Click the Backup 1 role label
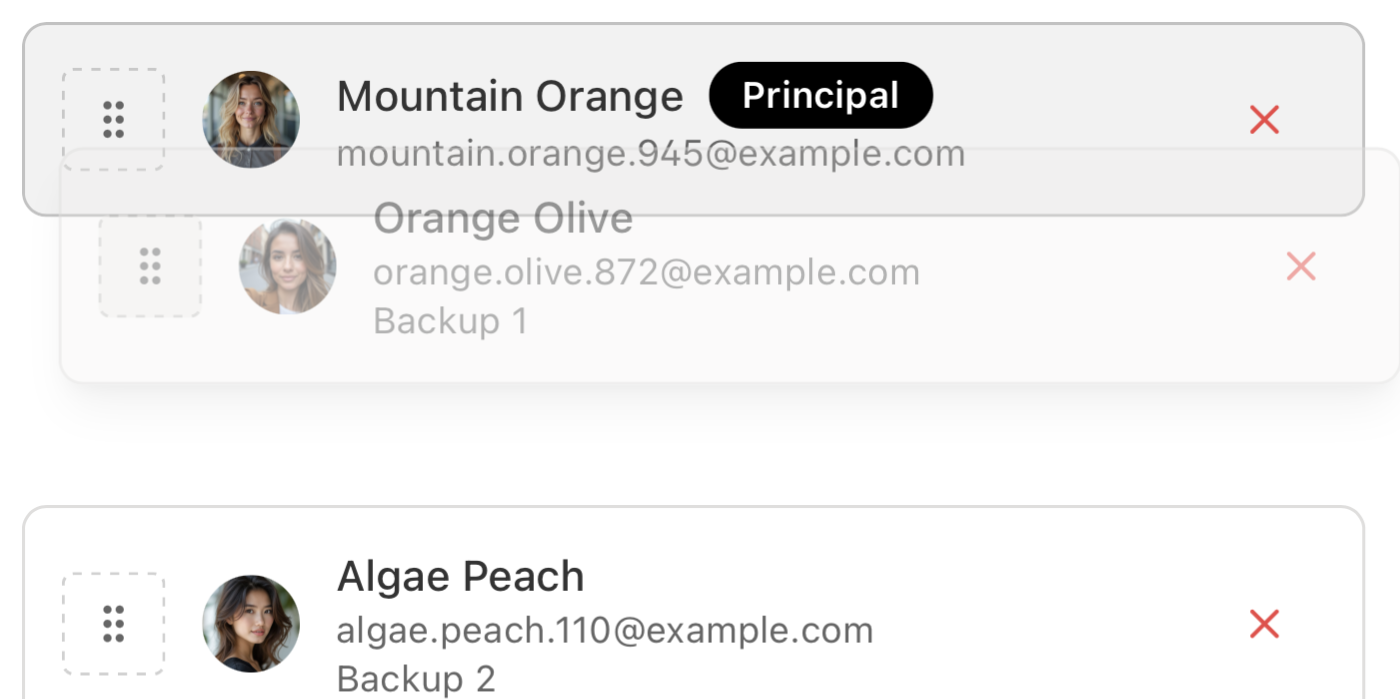This screenshot has width=1400, height=699. [450, 321]
